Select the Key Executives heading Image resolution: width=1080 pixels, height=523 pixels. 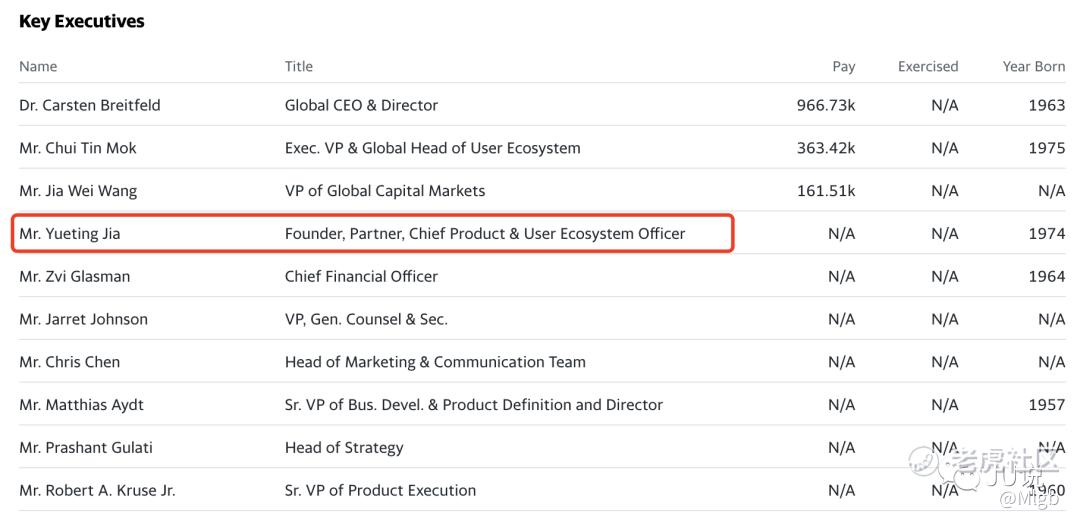[81, 21]
